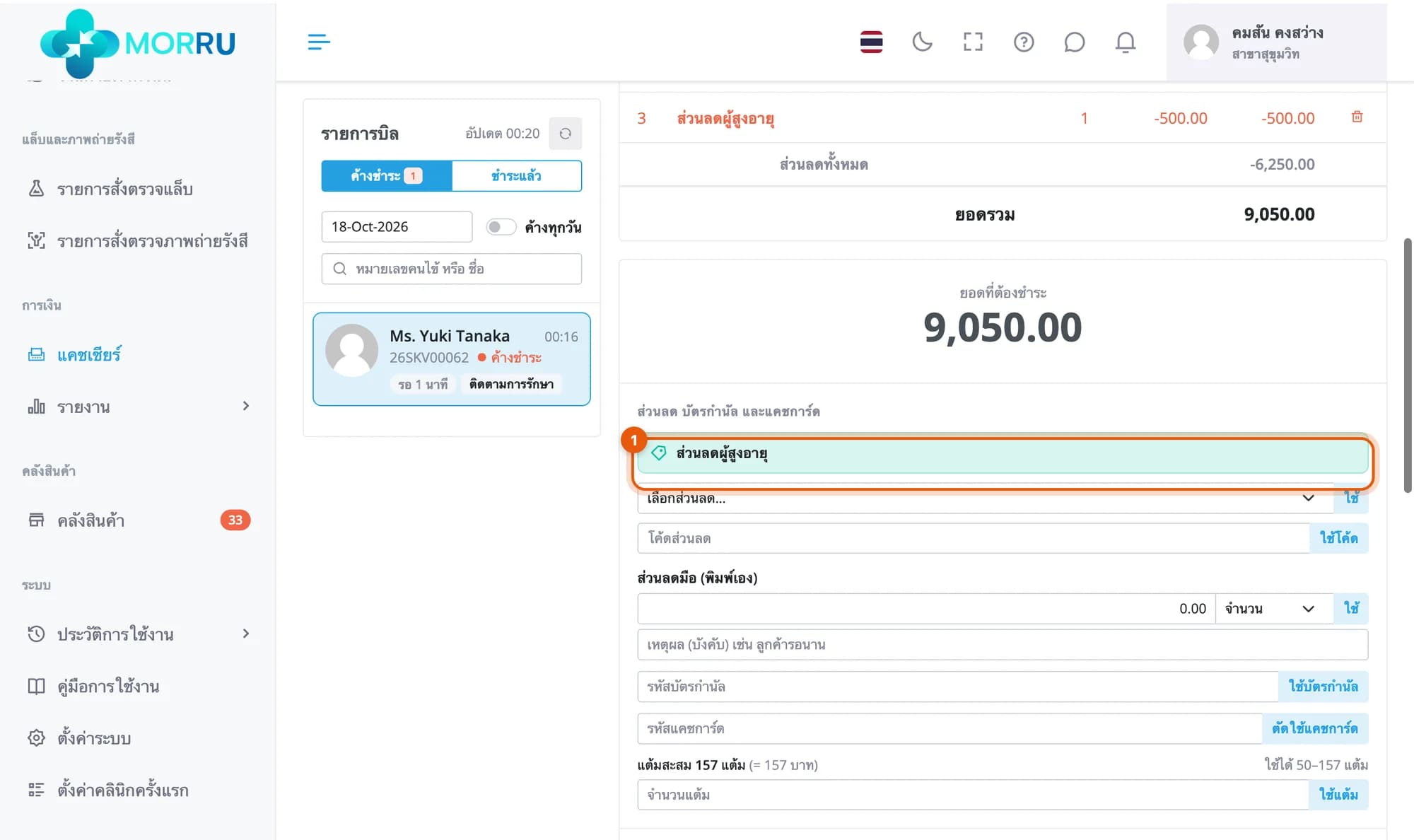
Task: Select the ชำระแล้ว tab
Action: 517,176
